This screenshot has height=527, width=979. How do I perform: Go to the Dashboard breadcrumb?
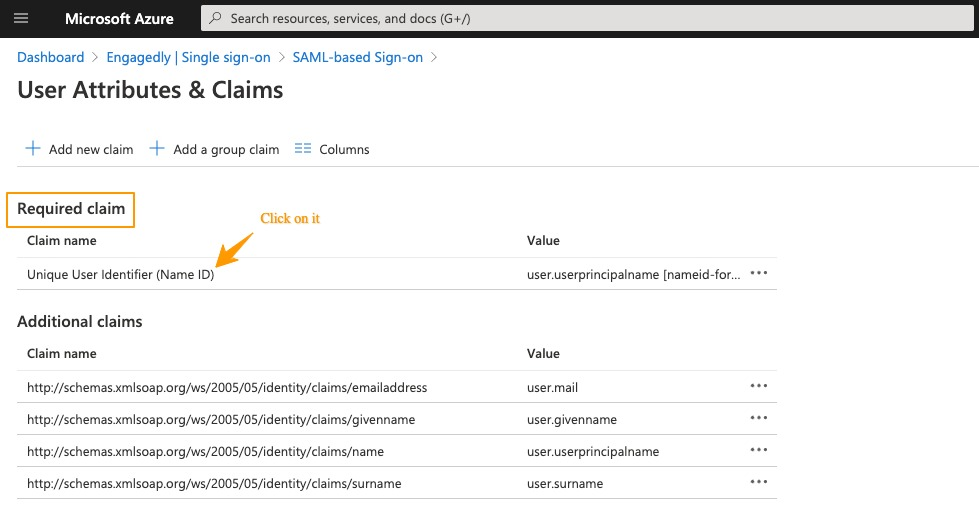click(51, 57)
